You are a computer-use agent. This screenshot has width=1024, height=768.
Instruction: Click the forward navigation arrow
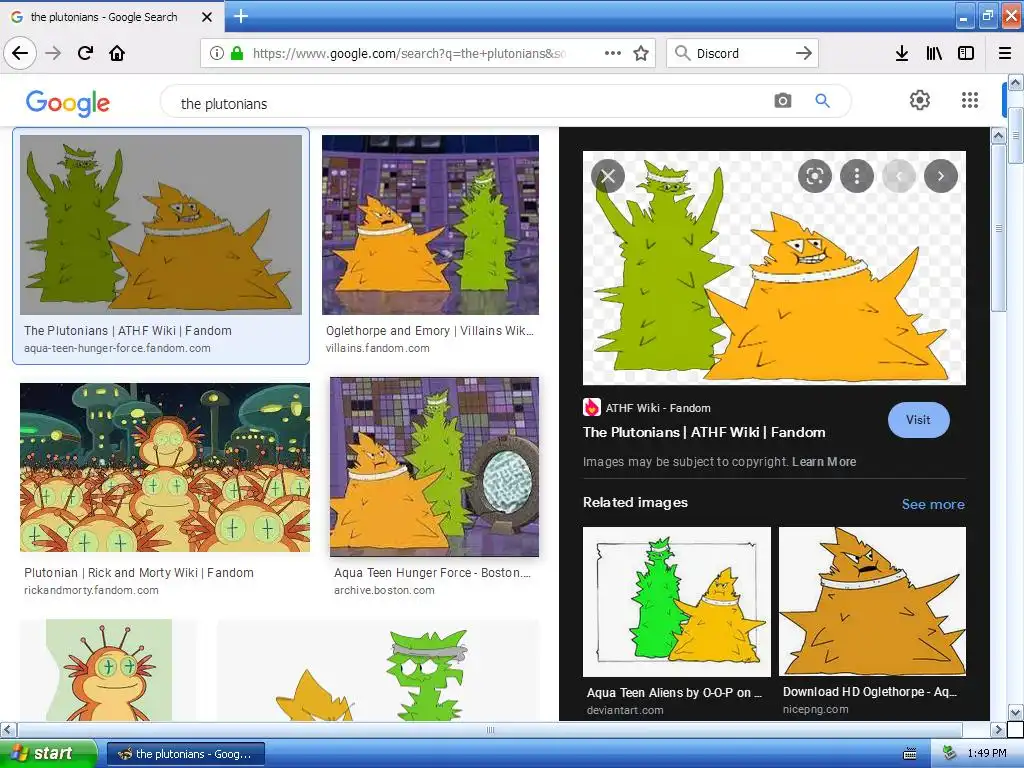pos(53,53)
